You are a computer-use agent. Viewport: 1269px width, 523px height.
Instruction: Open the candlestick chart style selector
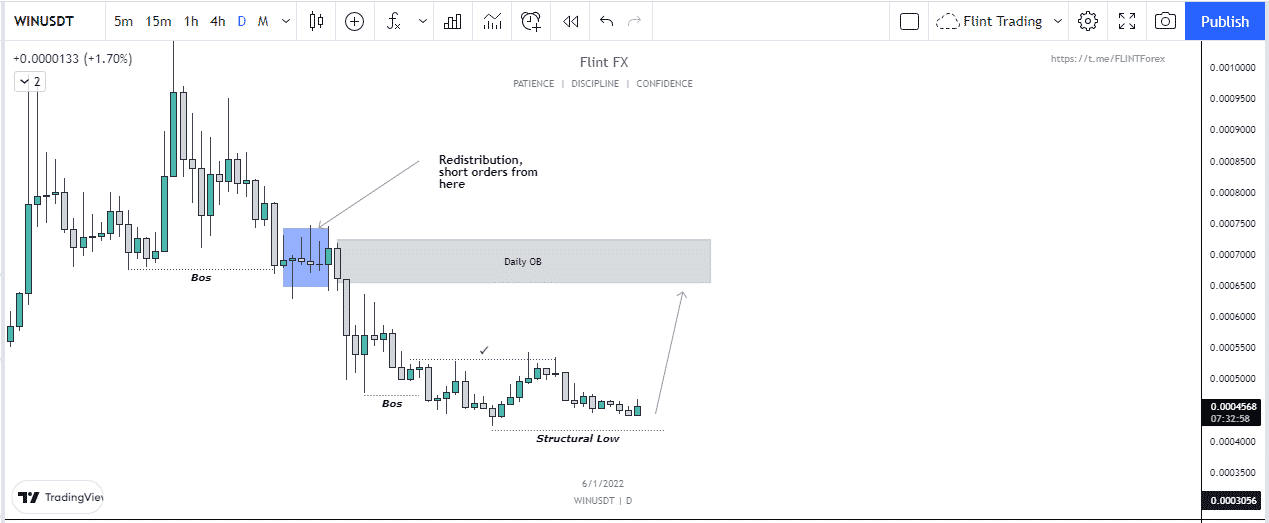coord(316,21)
